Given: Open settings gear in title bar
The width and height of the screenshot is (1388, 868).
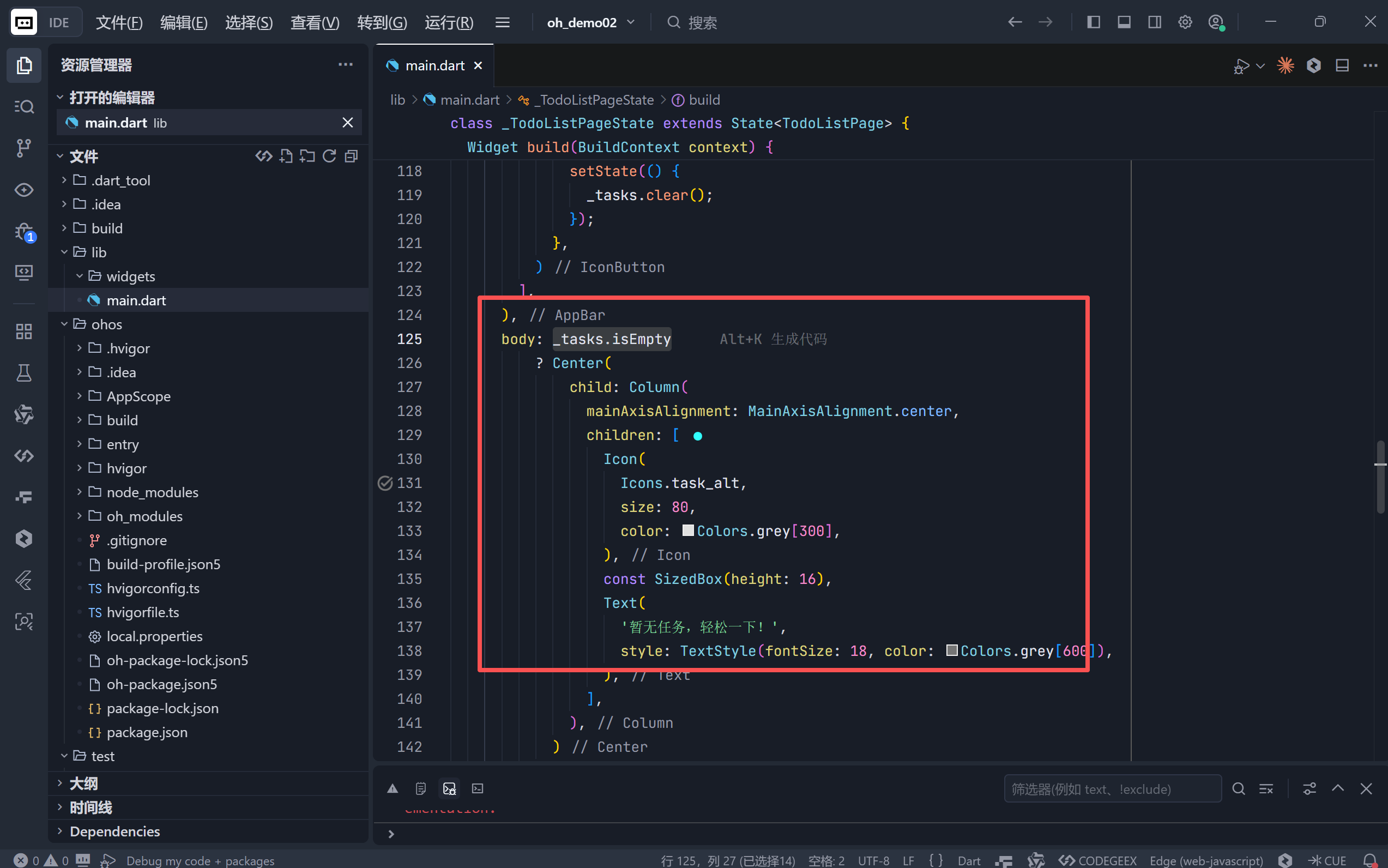Looking at the screenshot, I should pos(1185,22).
